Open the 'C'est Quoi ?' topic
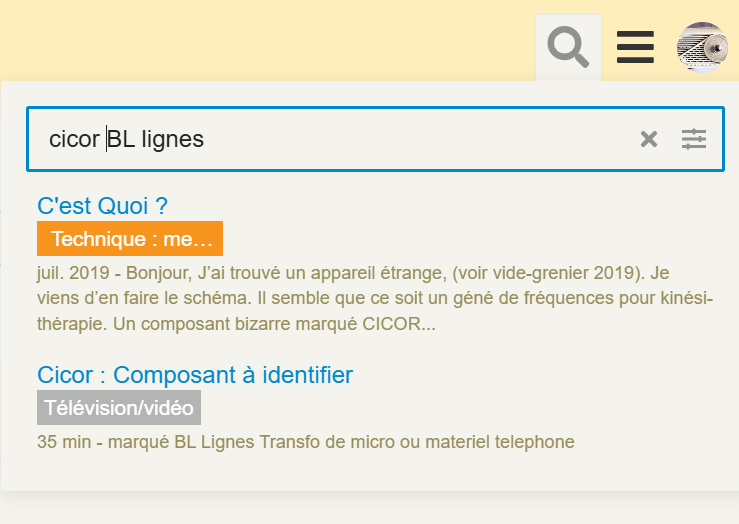 coord(102,206)
